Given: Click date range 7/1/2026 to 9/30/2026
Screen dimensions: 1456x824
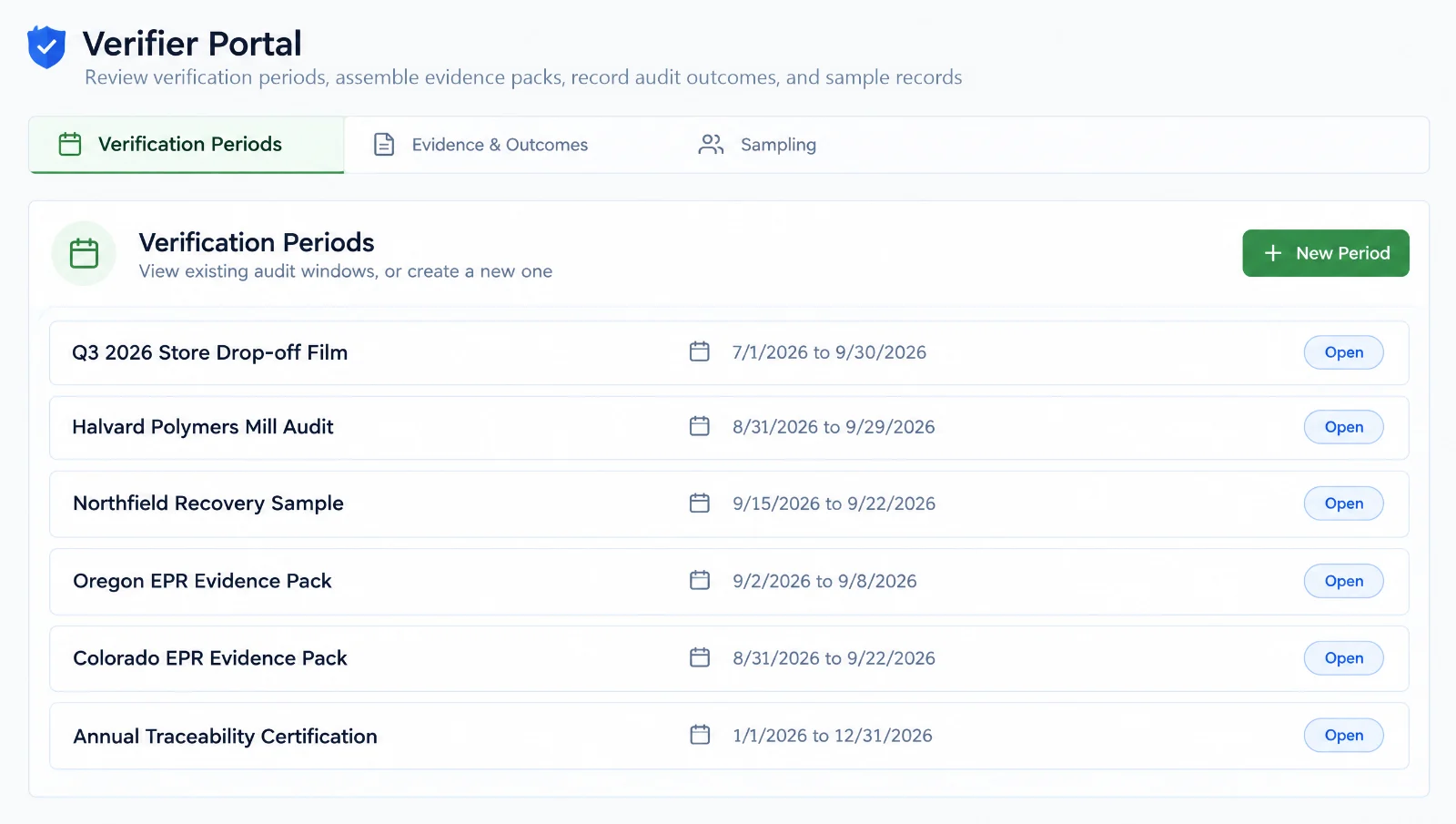Looking at the screenshot, I should 829,352.
